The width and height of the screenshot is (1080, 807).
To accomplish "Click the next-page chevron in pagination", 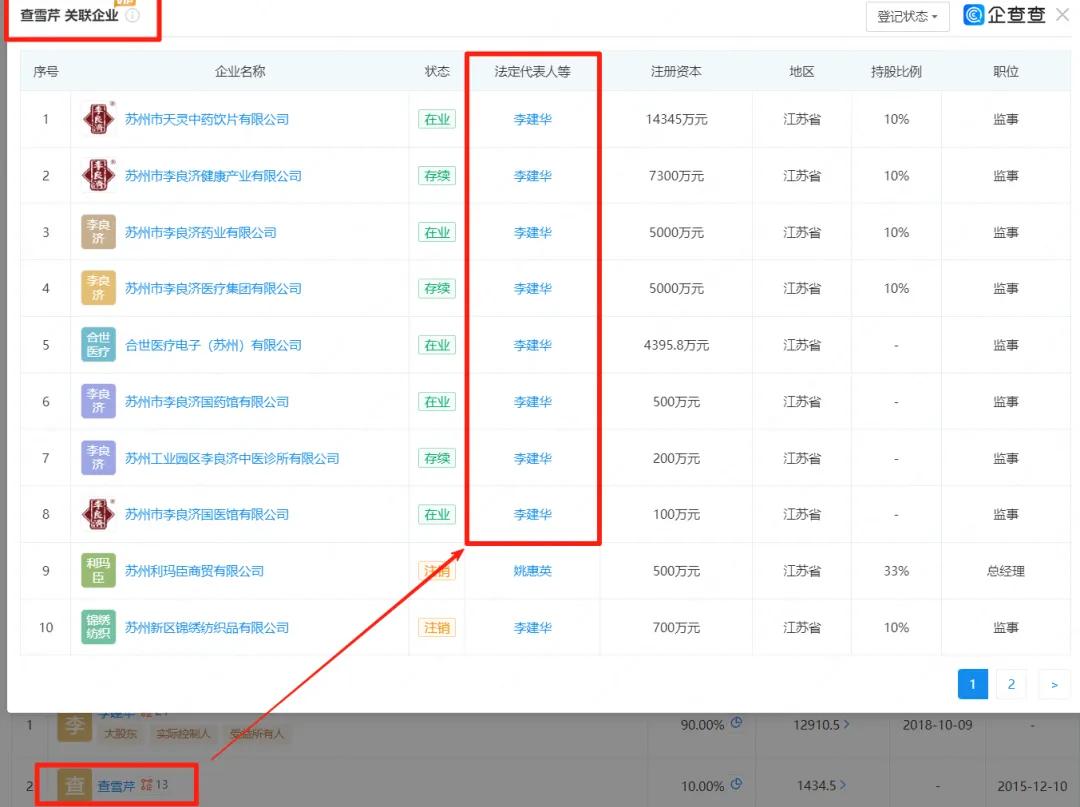I will coord(1054,684).
